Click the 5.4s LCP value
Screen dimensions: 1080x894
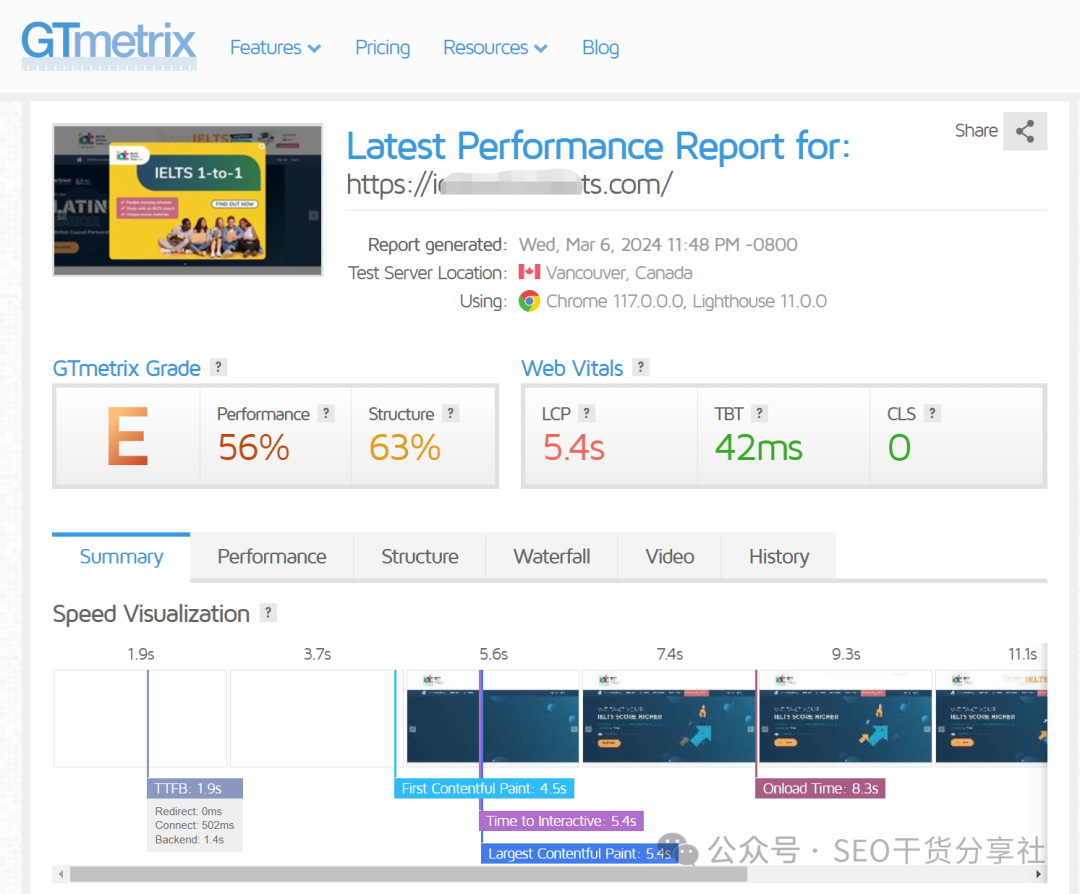click(573, 448)
